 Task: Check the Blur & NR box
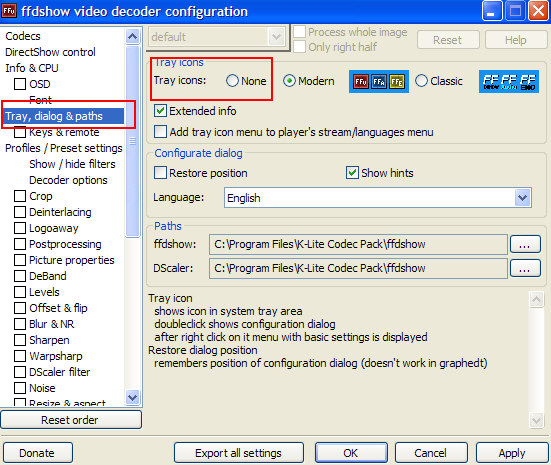20,324
